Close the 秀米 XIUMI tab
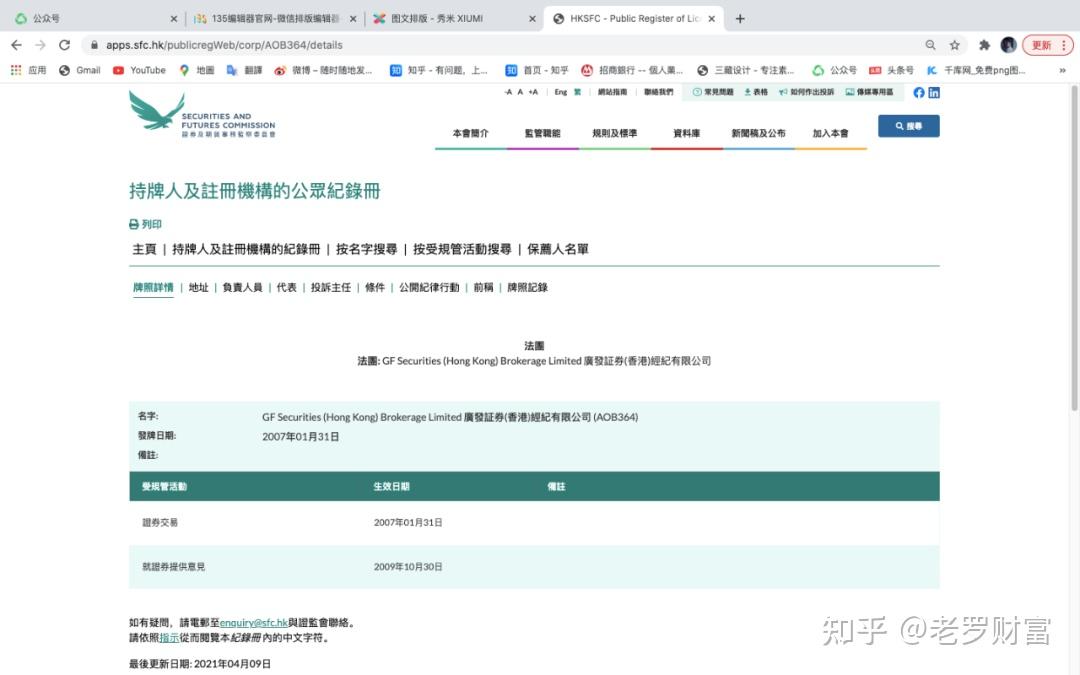Viewport: 1080px width, 675px height. point(532,19)
